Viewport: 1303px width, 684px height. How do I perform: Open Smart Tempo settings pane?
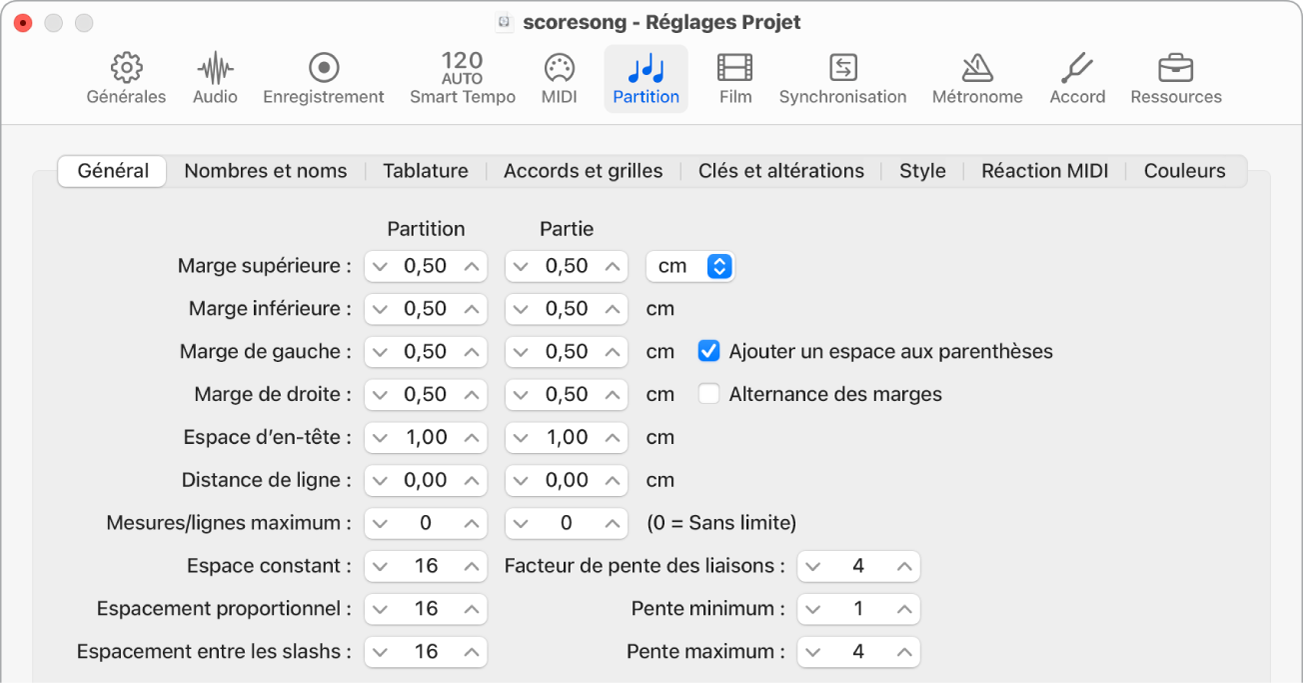(x=462, y=78)
